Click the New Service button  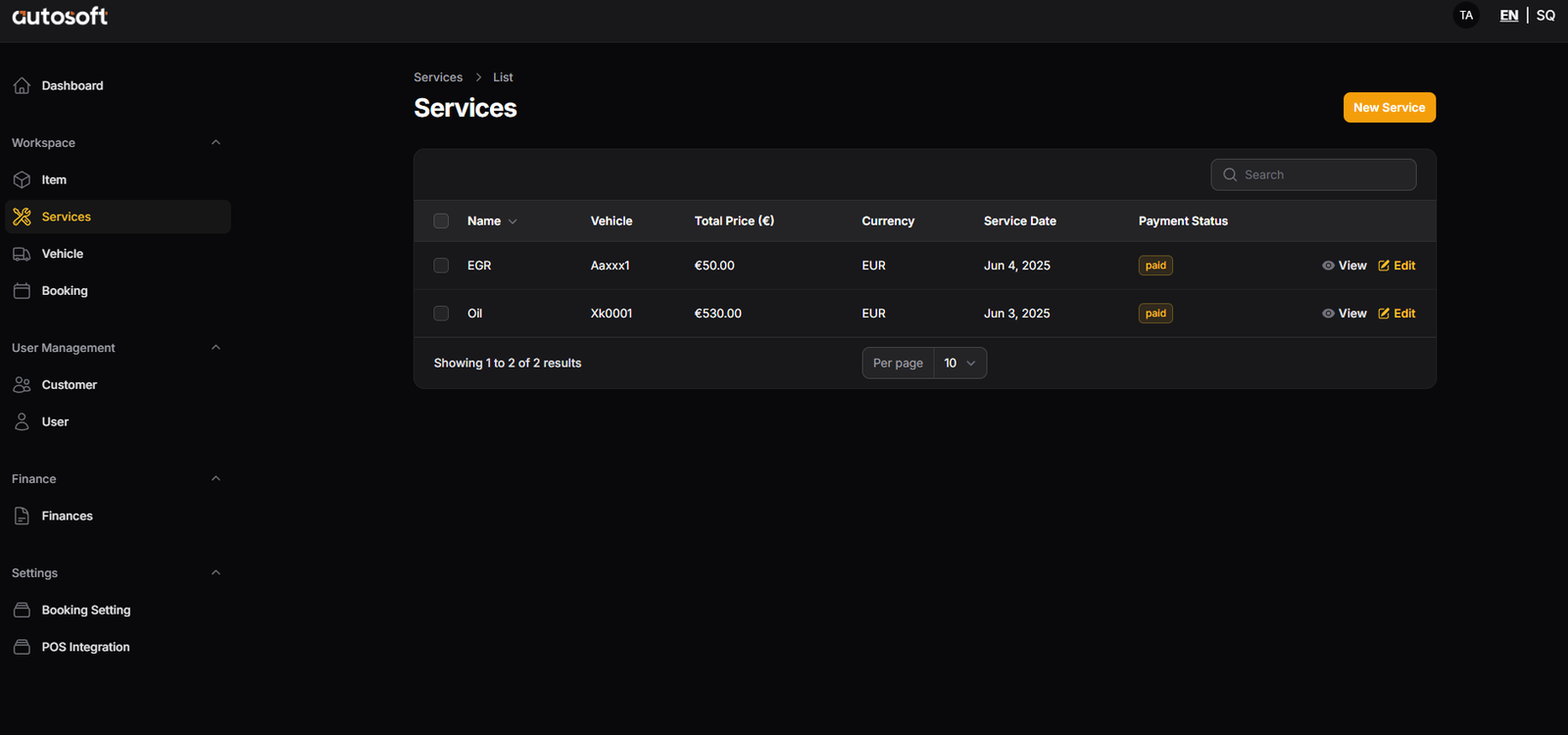tap(1389, 108)
